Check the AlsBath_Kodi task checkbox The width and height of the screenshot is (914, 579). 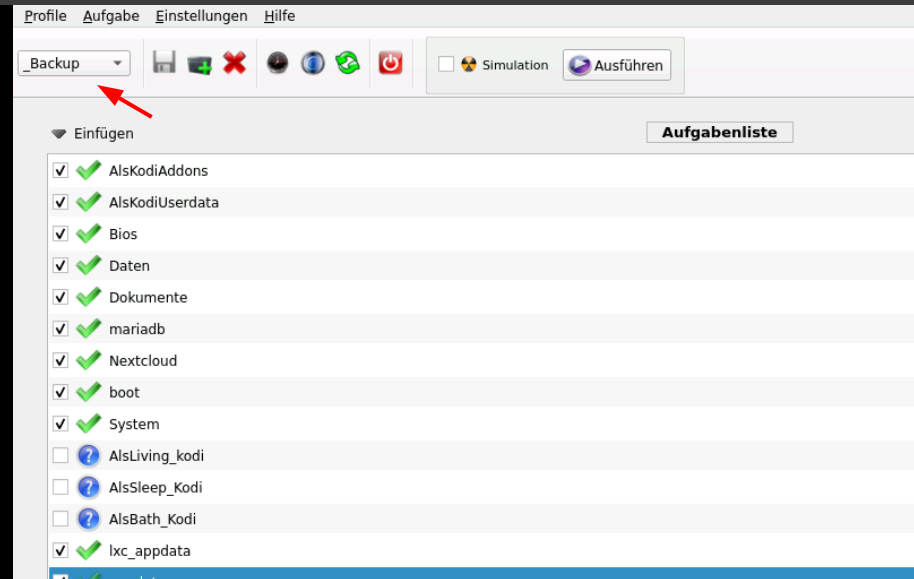pos(61,518)
